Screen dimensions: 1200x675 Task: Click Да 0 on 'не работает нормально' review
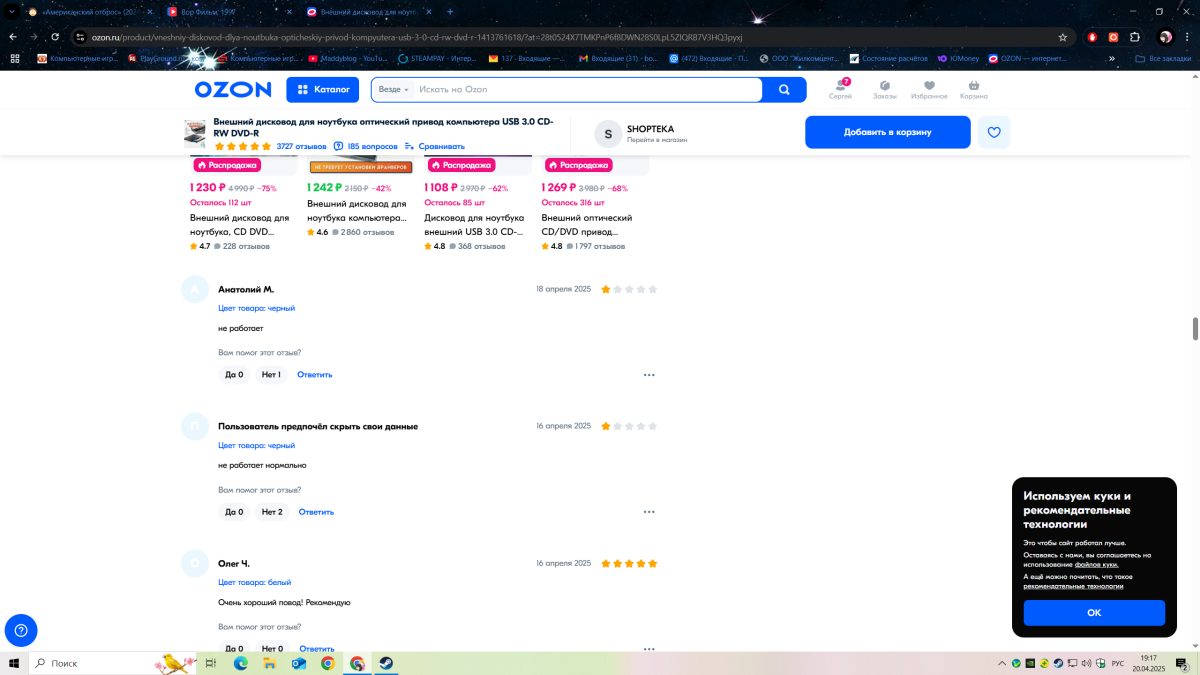point(234,512)
